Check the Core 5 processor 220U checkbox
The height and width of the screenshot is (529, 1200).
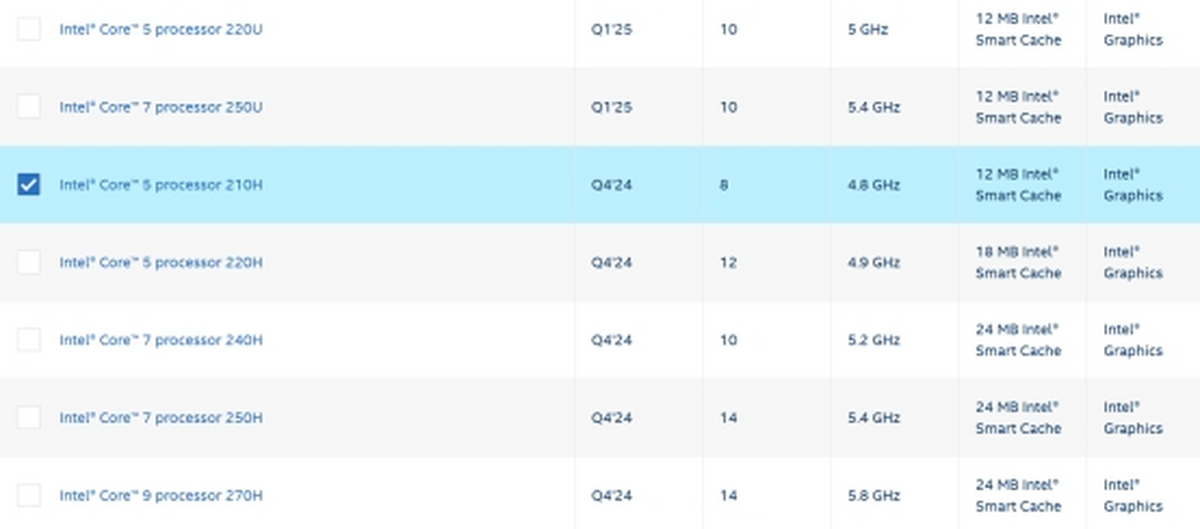(29, 29)
